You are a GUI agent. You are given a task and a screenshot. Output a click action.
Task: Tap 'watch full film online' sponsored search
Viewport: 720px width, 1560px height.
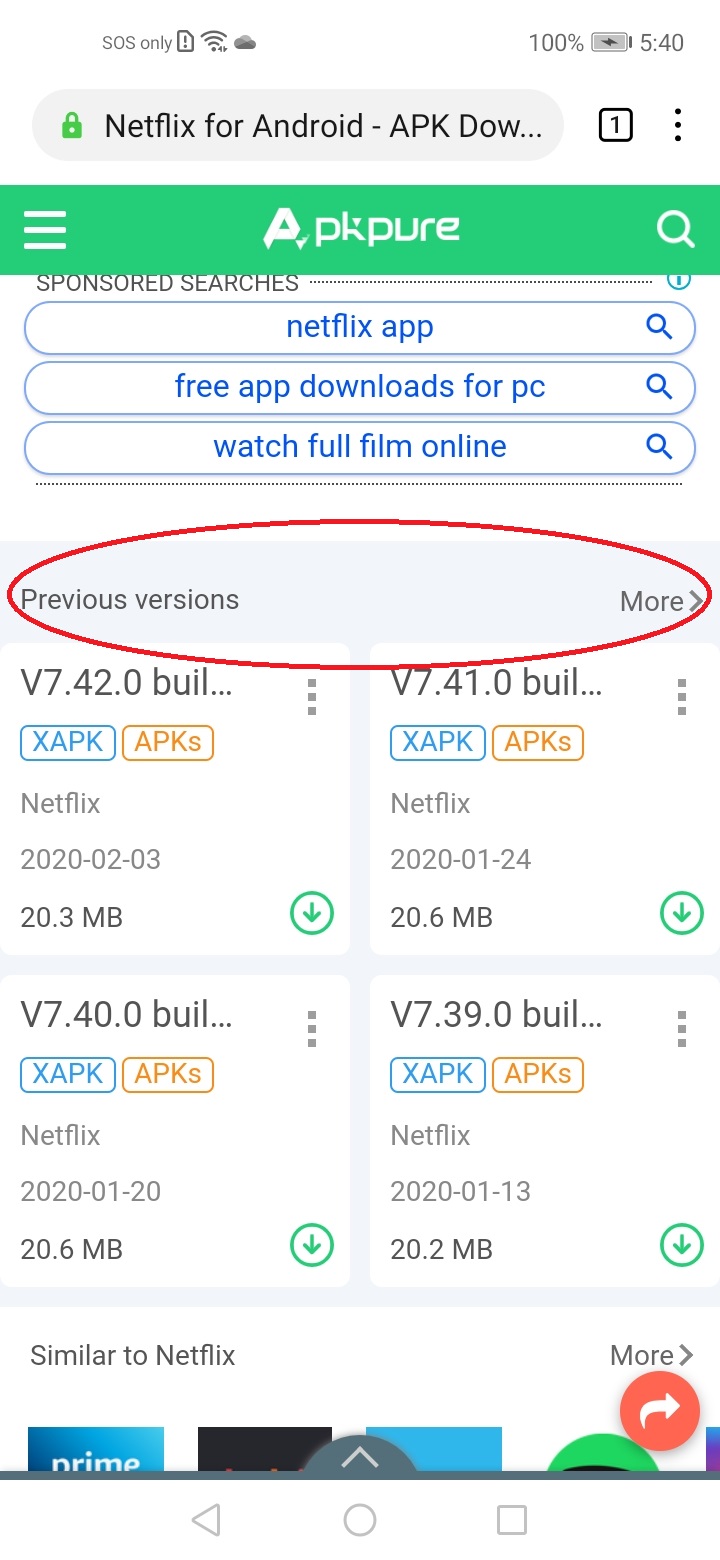click(360, 446)
